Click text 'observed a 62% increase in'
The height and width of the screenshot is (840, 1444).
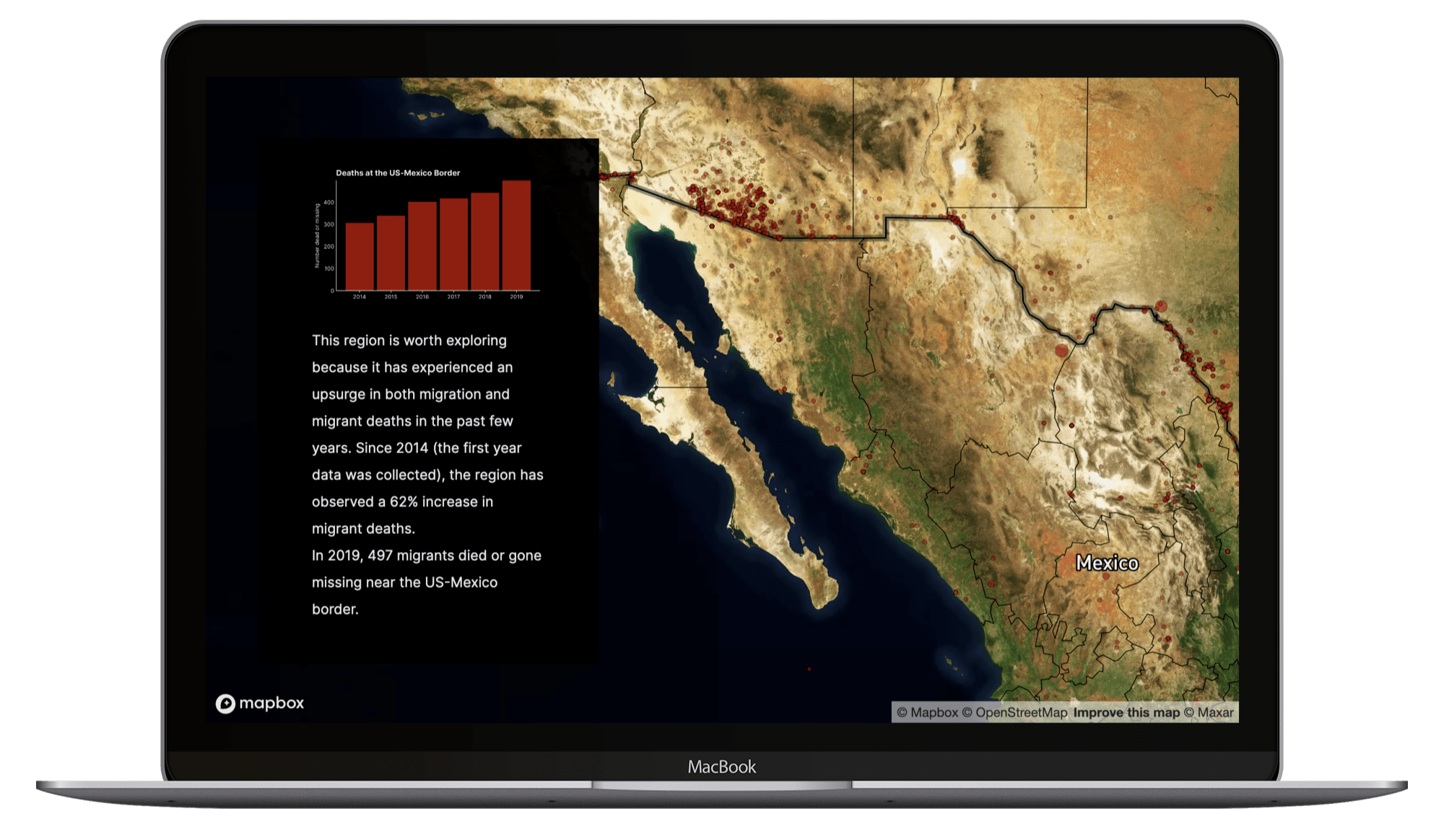click(403, 502)
